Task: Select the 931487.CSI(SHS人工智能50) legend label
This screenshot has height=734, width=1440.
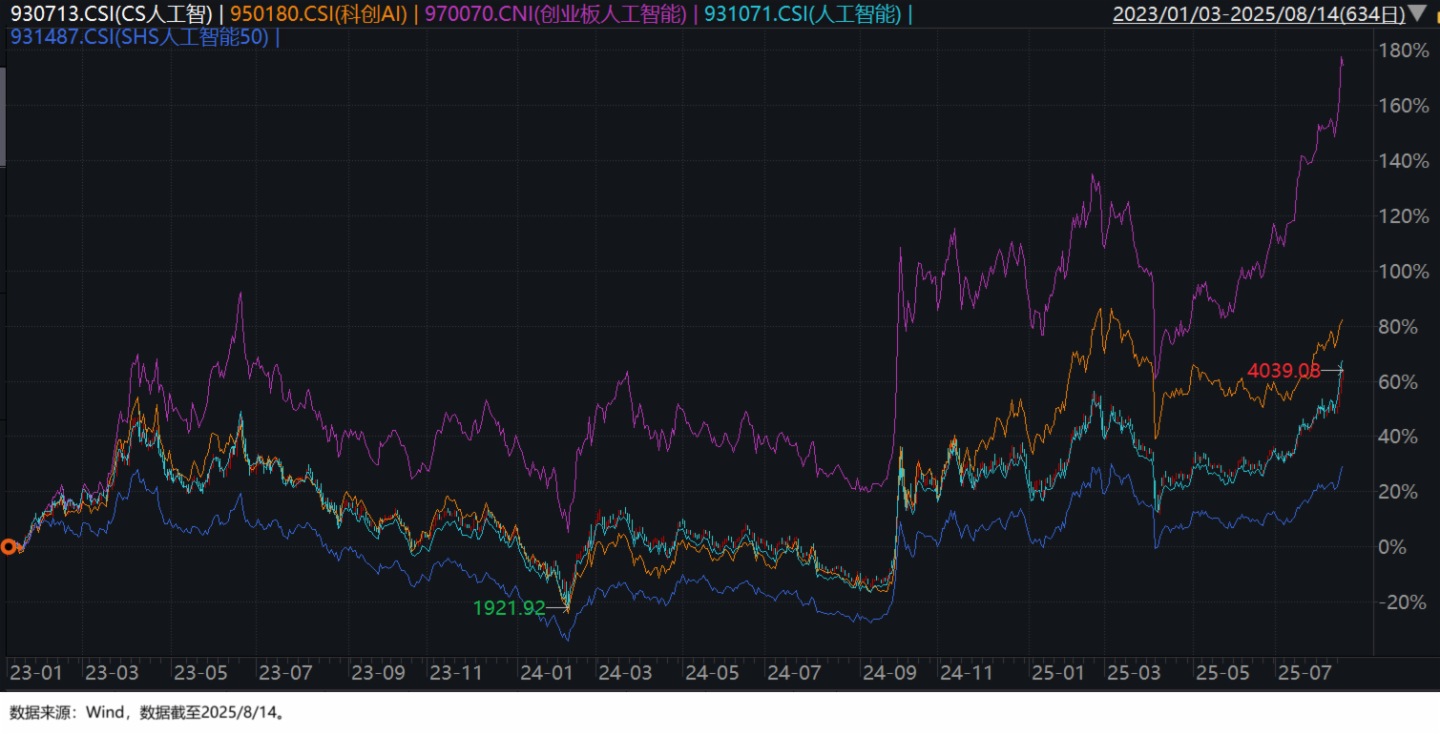Action: tap(138, 39)
